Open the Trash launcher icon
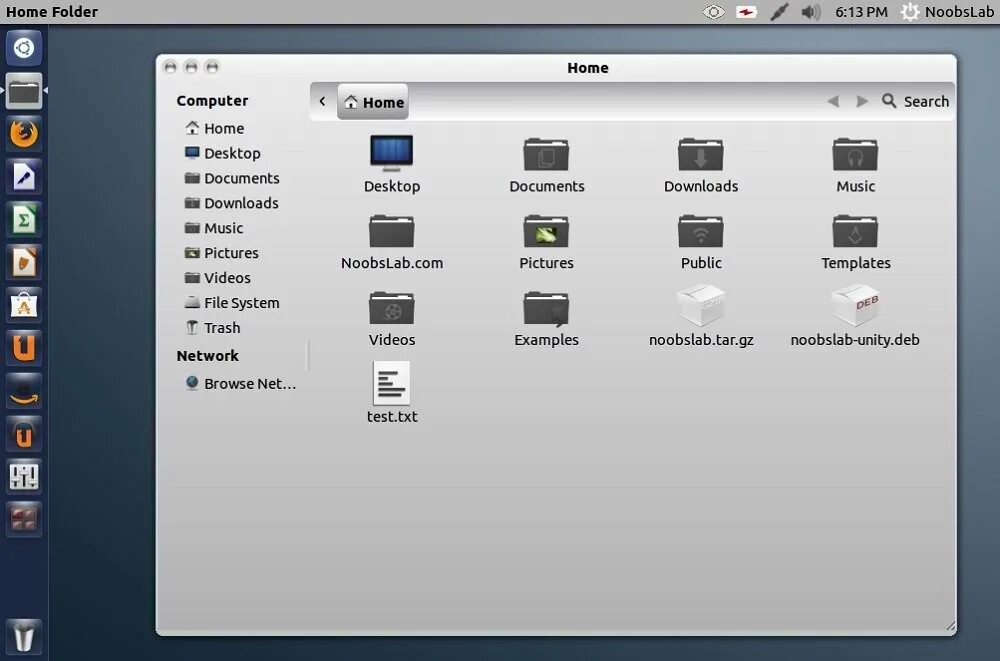This screenshot has height=661, width=1000. (x=24, y=636)
